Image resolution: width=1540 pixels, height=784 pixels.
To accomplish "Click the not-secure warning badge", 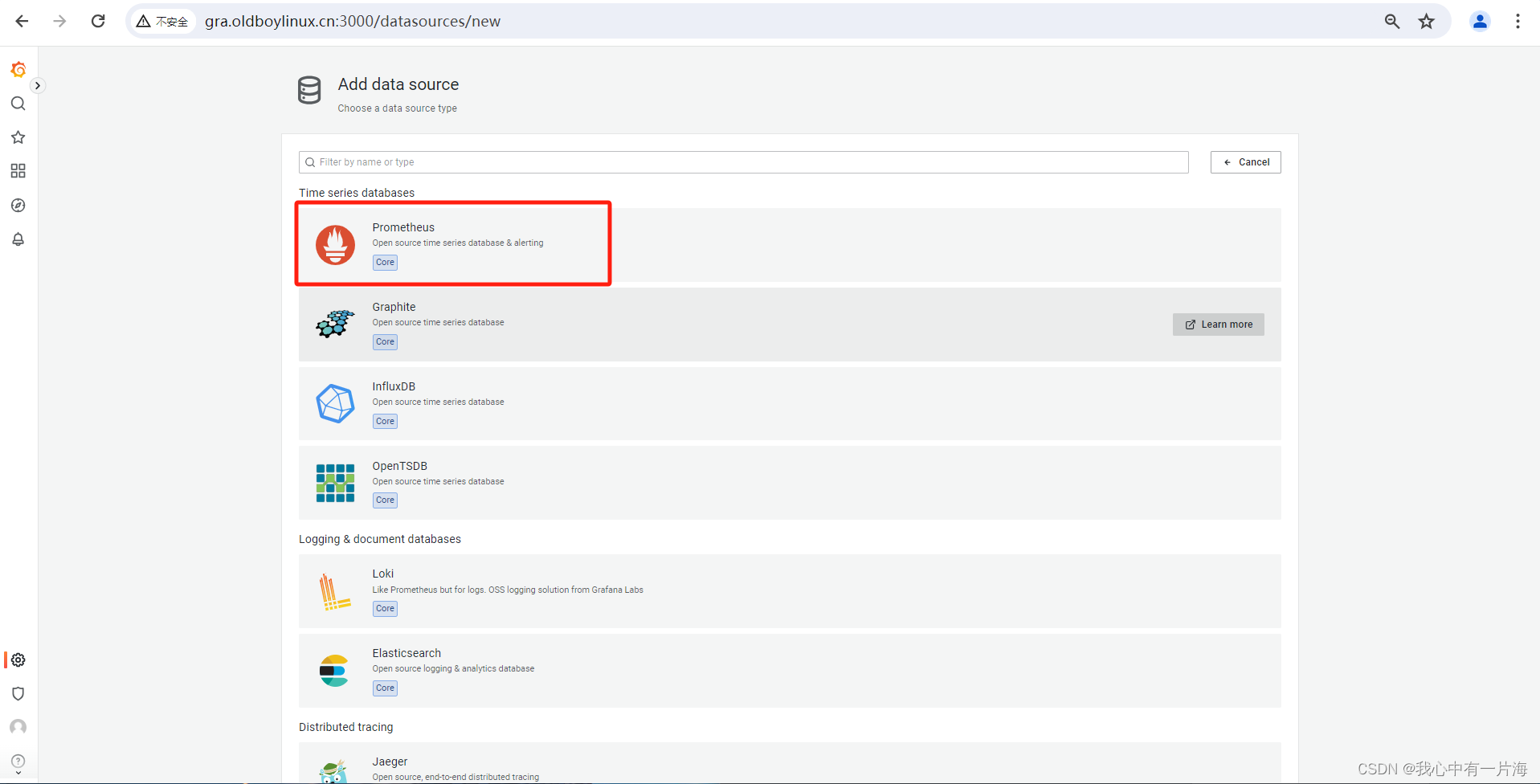I will (x=162, y=22).
